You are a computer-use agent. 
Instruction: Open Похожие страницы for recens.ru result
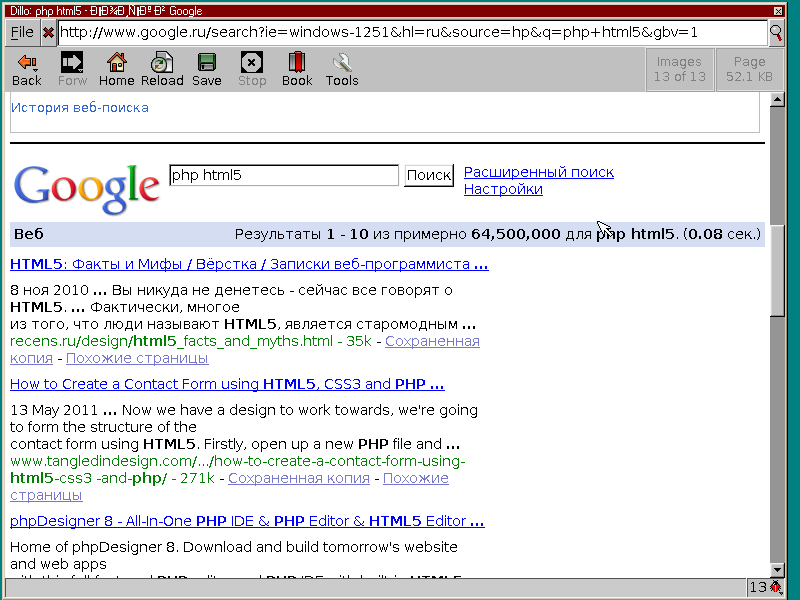tap(137, 358)
